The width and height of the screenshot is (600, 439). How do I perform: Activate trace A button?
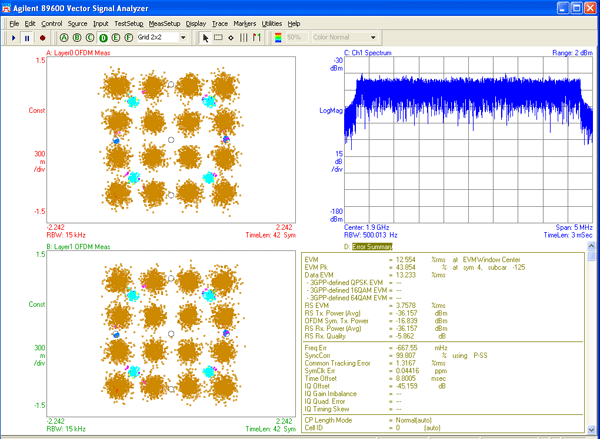click(x=64, y=37)
